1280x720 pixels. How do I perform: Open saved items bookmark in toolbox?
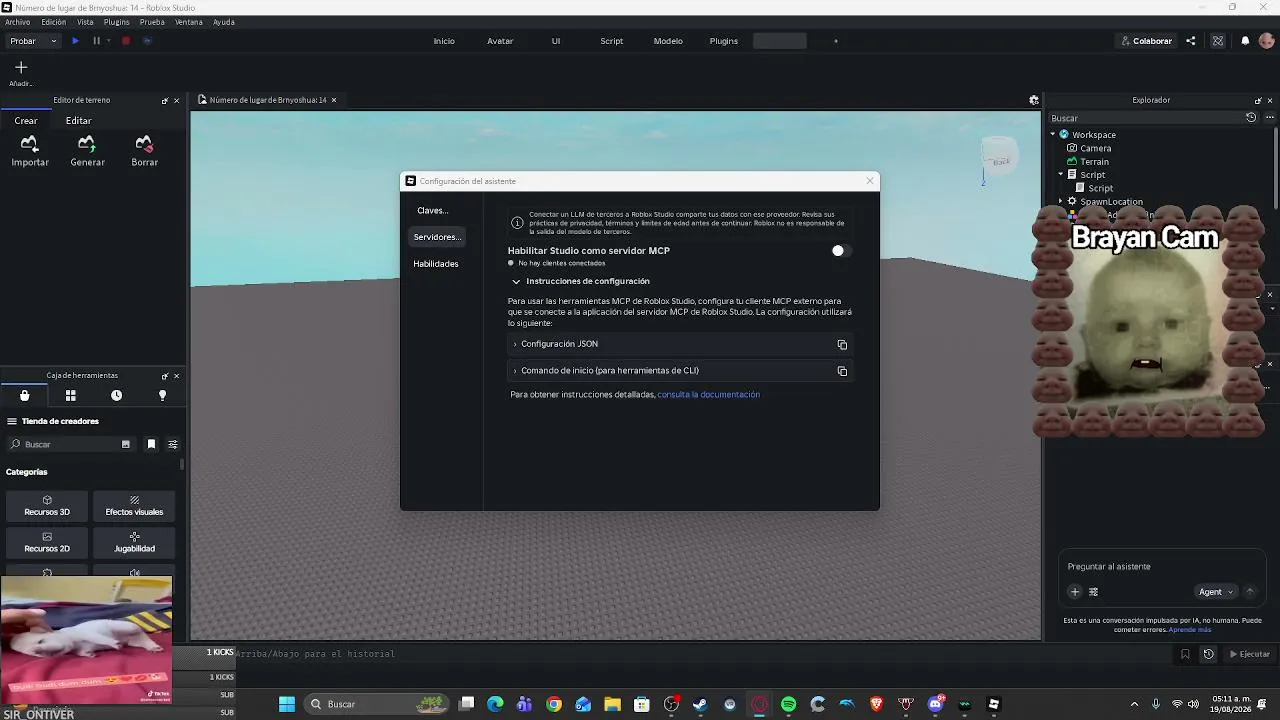pos(151,445)
